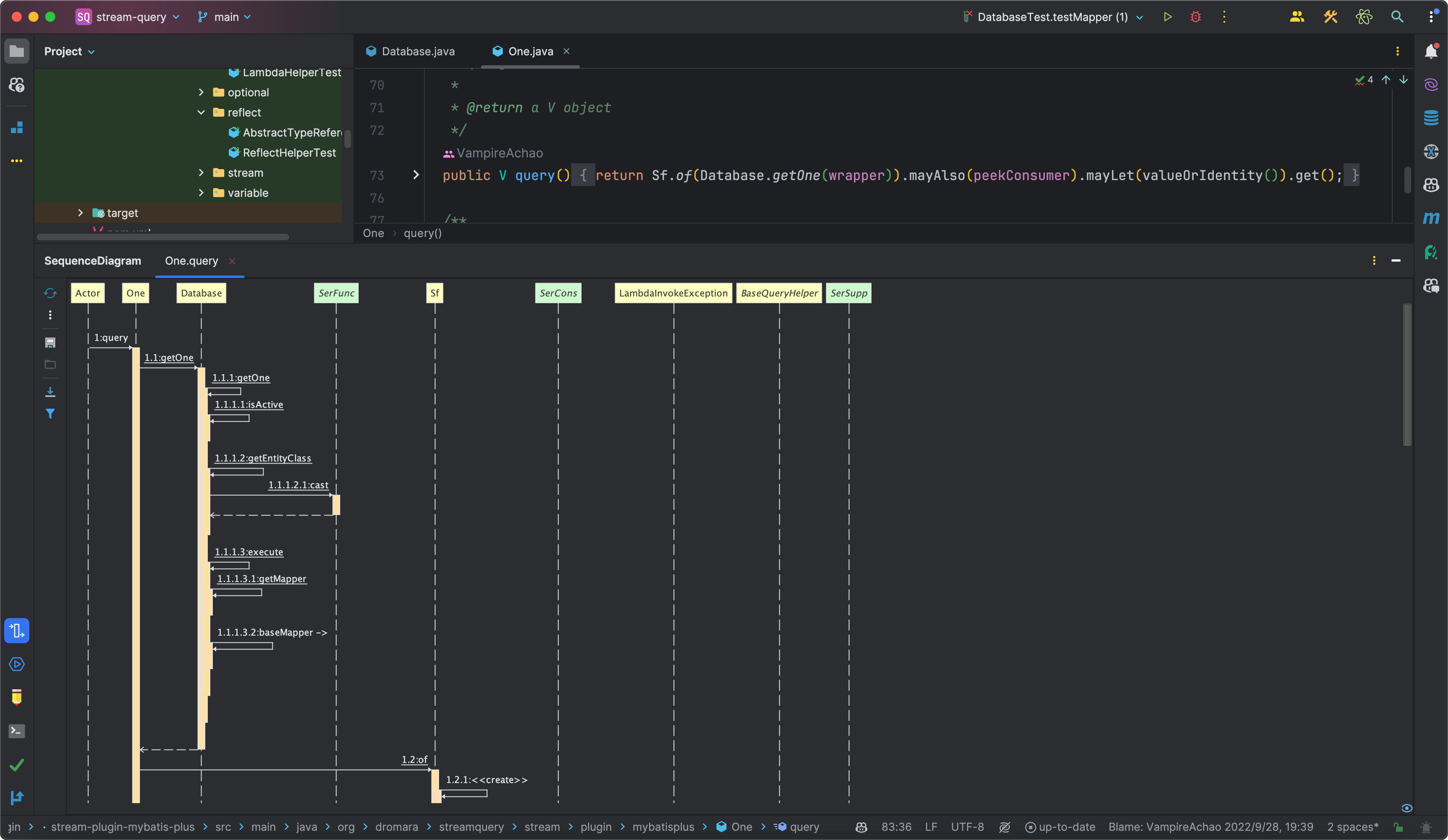Image resolution: width=1448 pixels, height=840 pixels.
Task: Click the refresh sequence diagram icon
Action: (x=50, y=294)
